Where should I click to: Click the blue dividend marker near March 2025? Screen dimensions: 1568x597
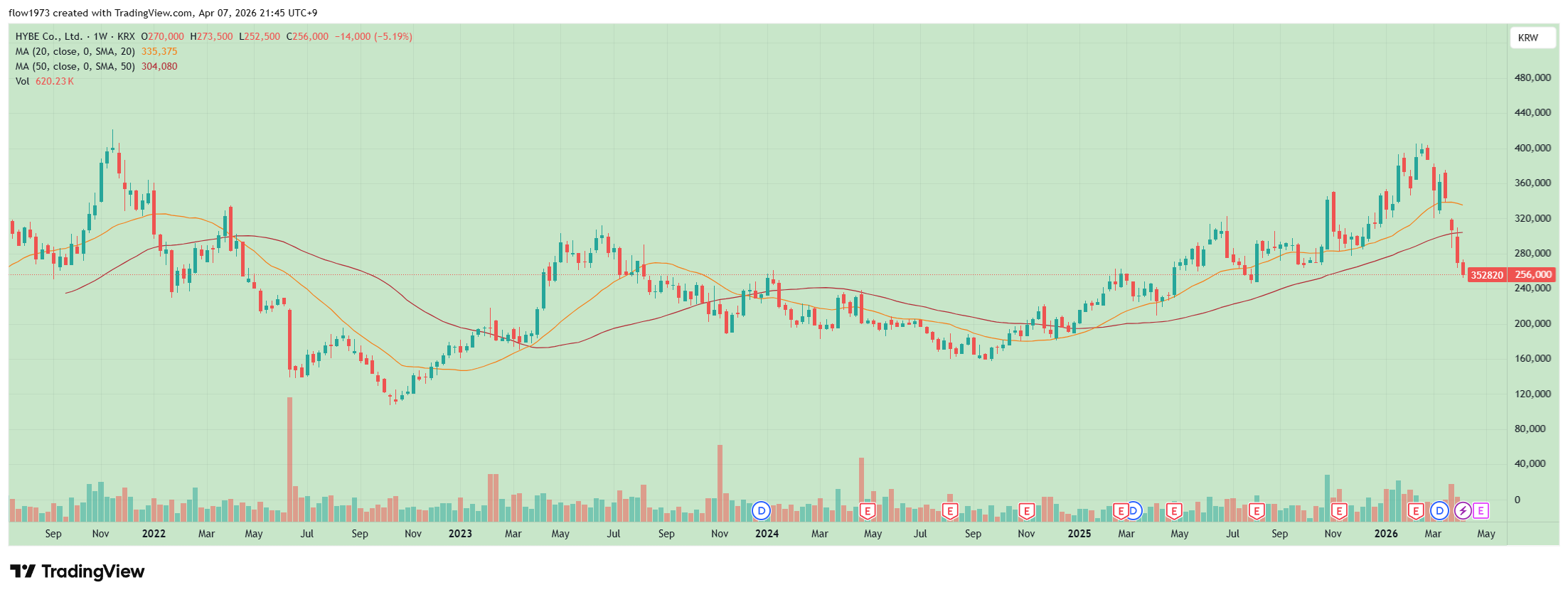click(1134, 510)
